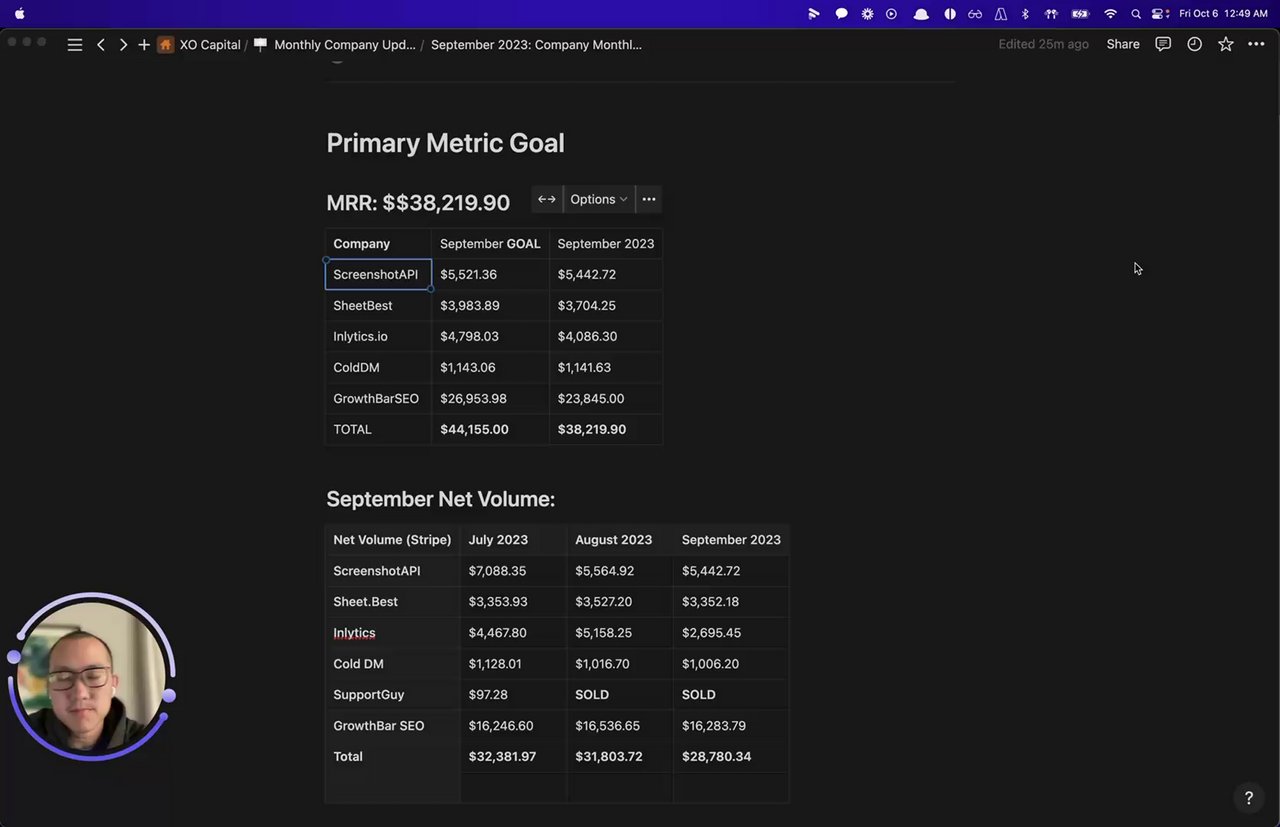The image size is (1280, 827).
Task: Click the MRR: $$38,219.90 heading
Action: pos(418,202)
